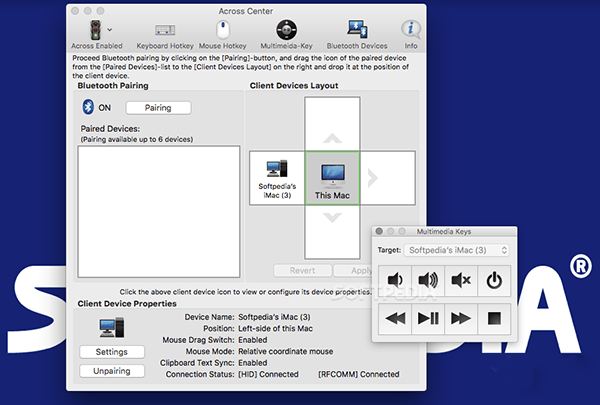Click the '[HID] Connected' status text

pos(268,374)
